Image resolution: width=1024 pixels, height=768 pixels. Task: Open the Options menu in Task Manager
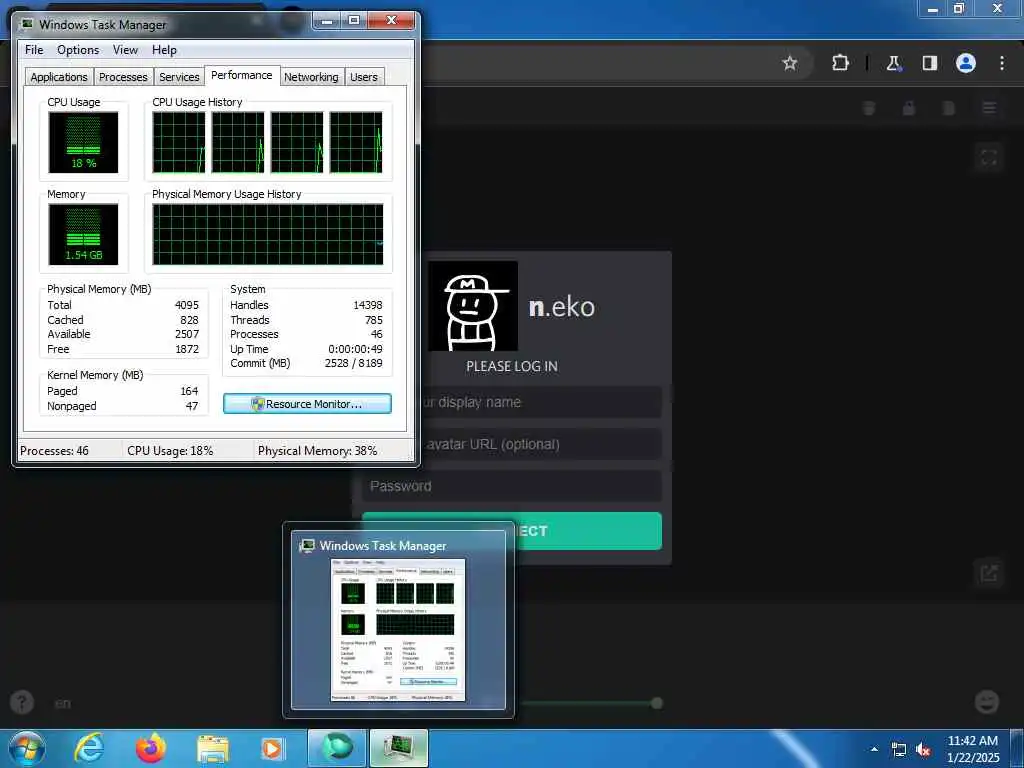[x=78, y=50]
